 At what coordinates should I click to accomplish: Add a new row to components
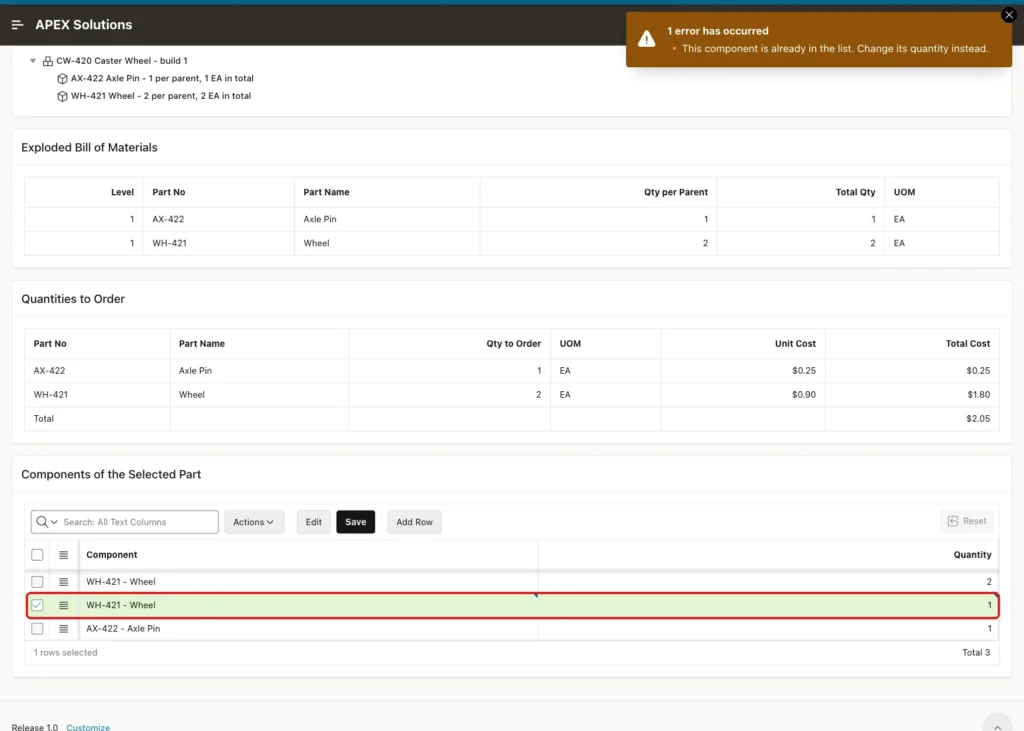[x=414, y=522]
